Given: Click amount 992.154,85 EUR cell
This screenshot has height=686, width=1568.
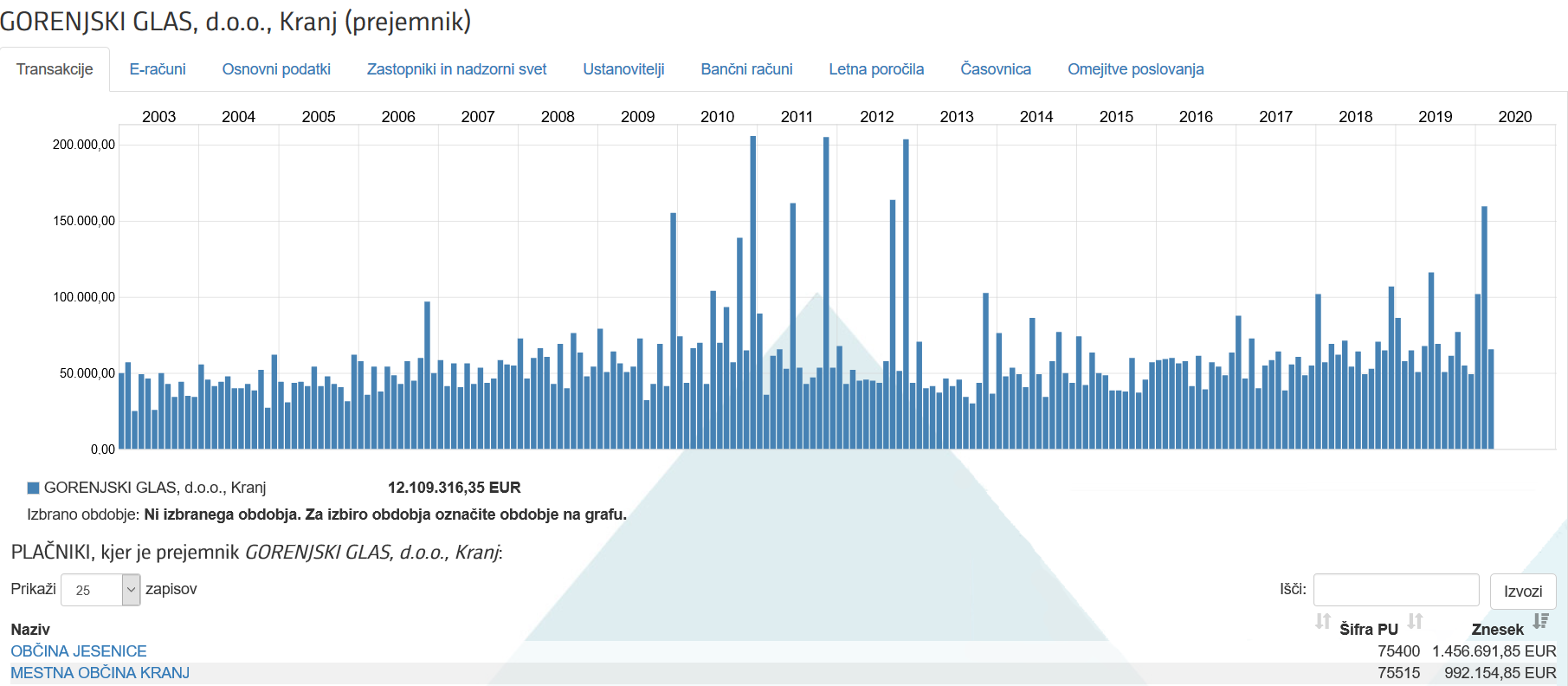Looking at the screenshot, I should (x=1500, y=673).
